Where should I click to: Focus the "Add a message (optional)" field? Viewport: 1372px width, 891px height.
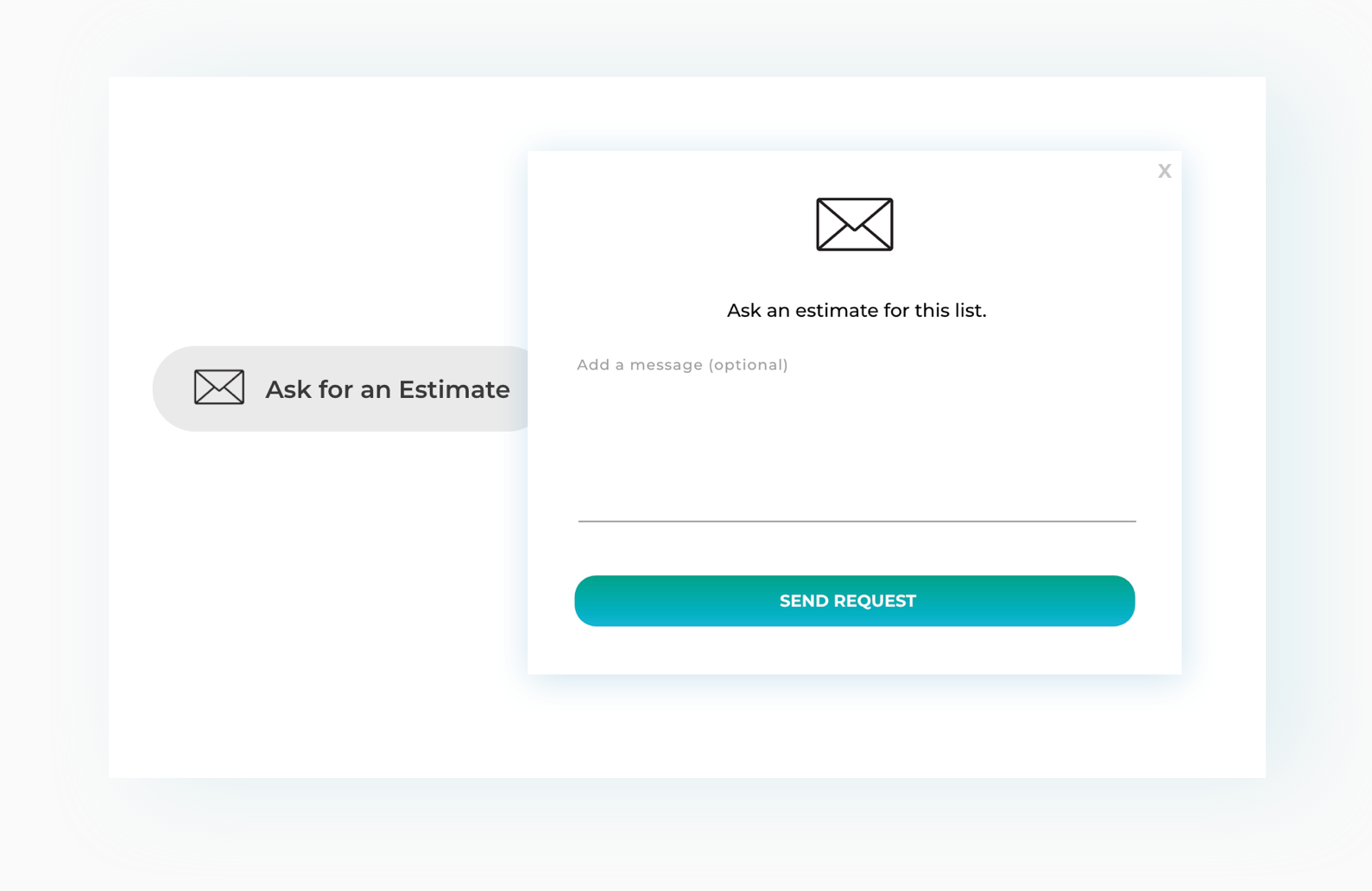point(682,365)
